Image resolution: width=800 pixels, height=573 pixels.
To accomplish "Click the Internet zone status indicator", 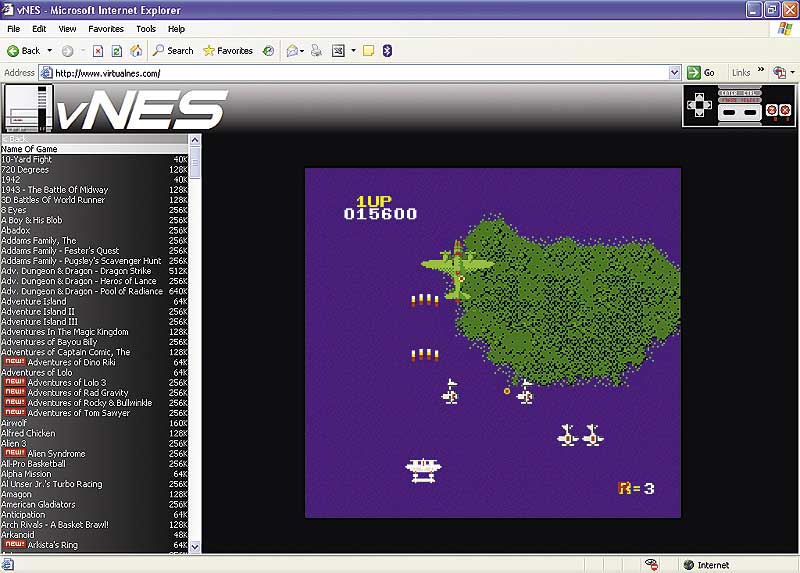I will (707, 565).
